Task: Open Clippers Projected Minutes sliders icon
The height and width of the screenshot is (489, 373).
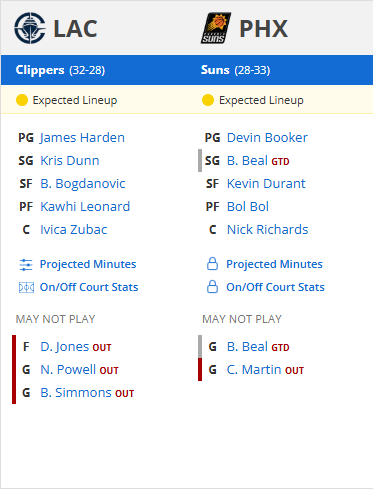Action: click(x=26, y=265)
